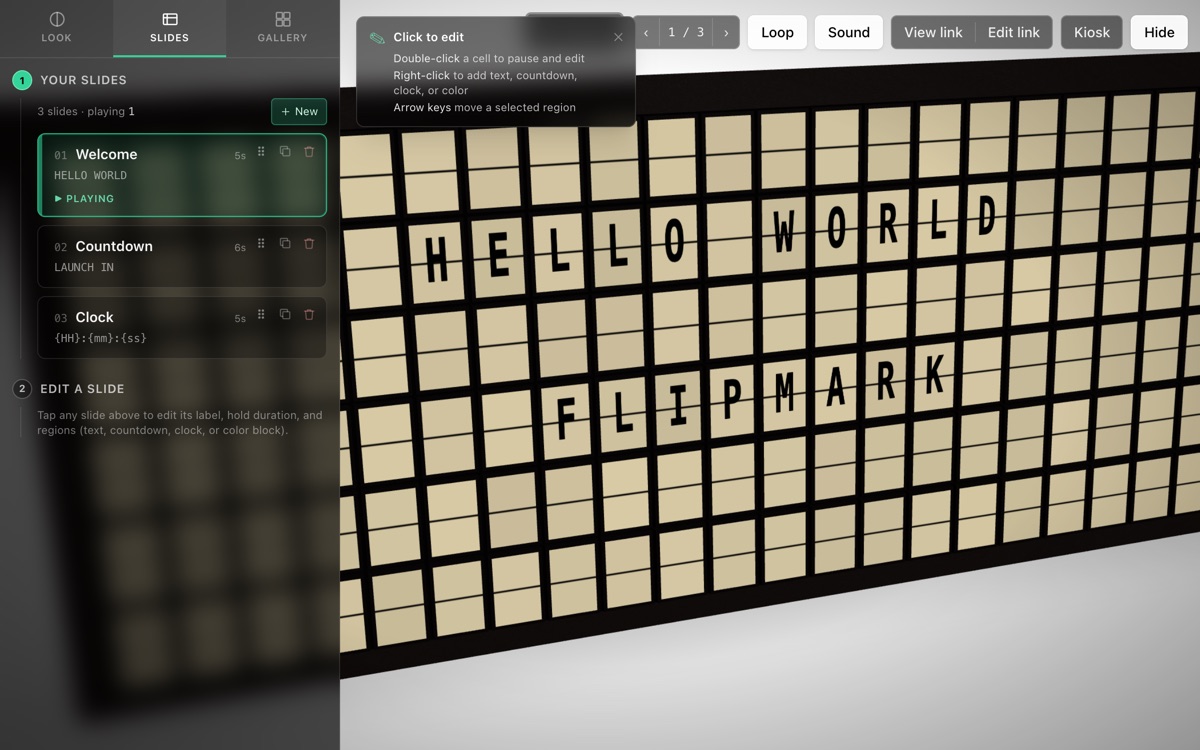Click the Edit a Slide section heading

pyautogui.click(x=82, y=389)
